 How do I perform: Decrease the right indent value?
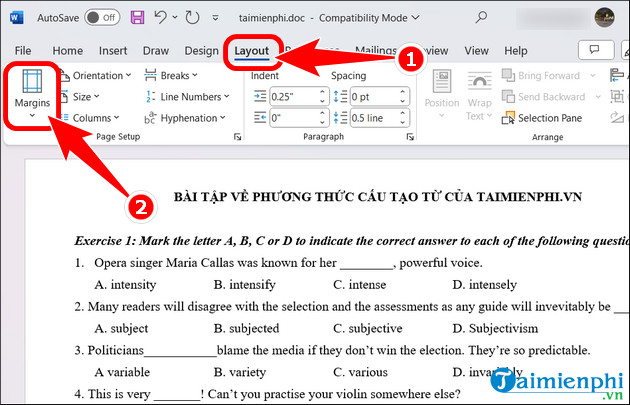322,123
